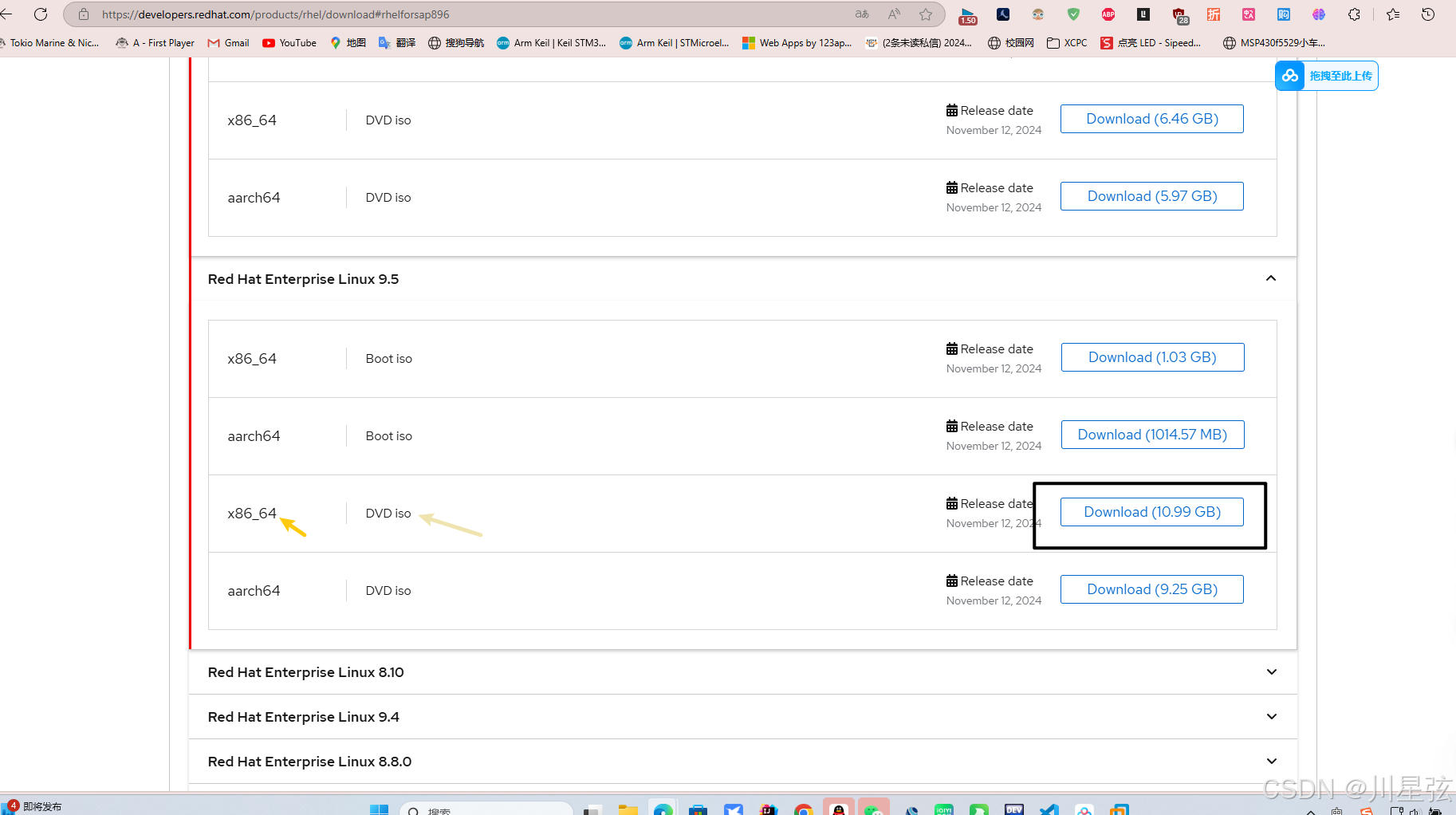Screen dimensions: 1456x815
Task: Open the YouTube bookmark
Action: pos(289,43)
